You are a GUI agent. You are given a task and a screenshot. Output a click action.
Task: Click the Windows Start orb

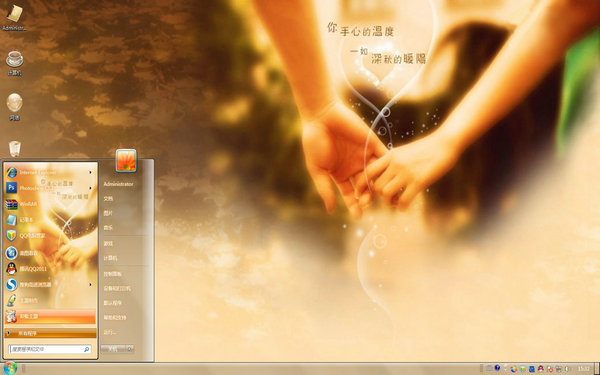coord(10,368)
